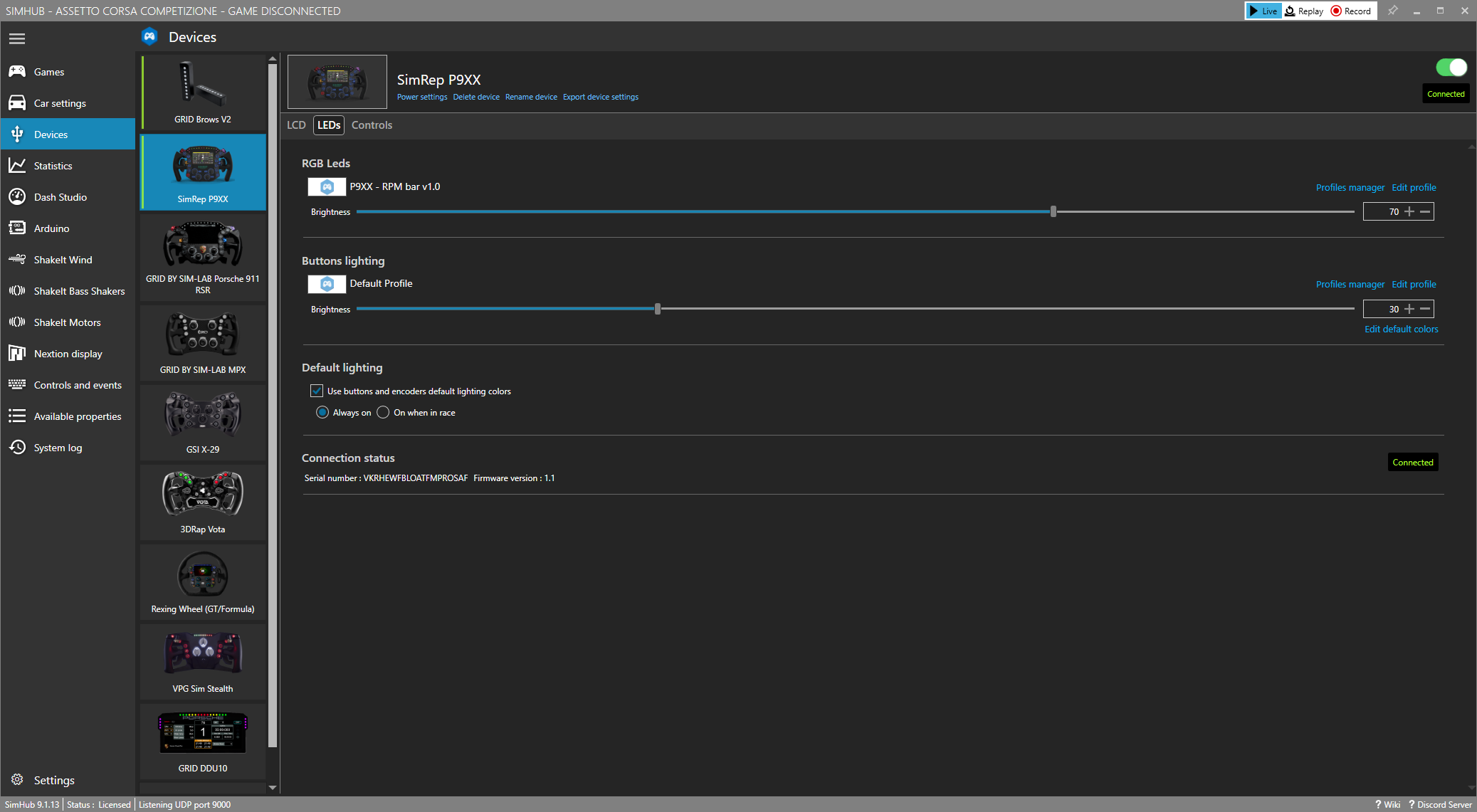Select the GSI X-29 device
Viewport: 1477px width, 812px height.
click(203, 423)
